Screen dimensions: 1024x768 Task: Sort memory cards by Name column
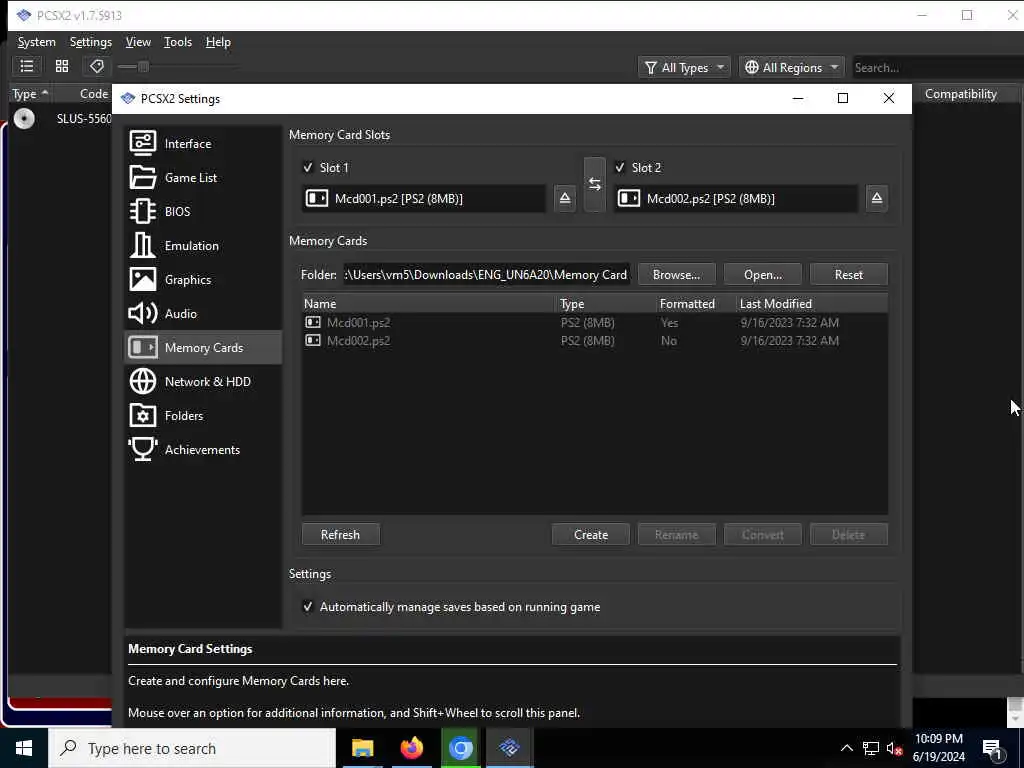(428, 303)
